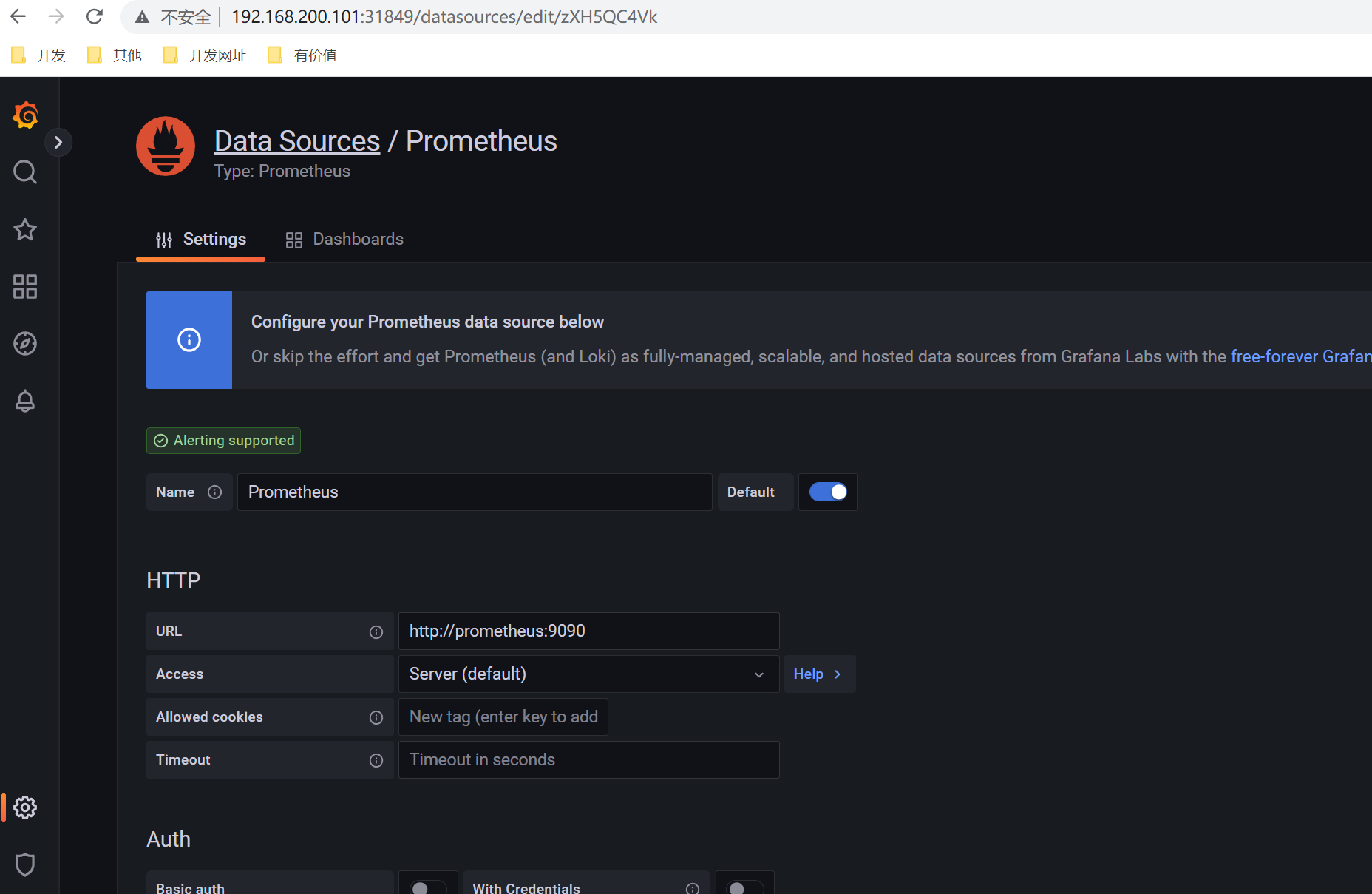Open the search magnifier in sidebar
Image resolution: width=1372 pixels, height=894 pixels.
click(x=25, y=172)
